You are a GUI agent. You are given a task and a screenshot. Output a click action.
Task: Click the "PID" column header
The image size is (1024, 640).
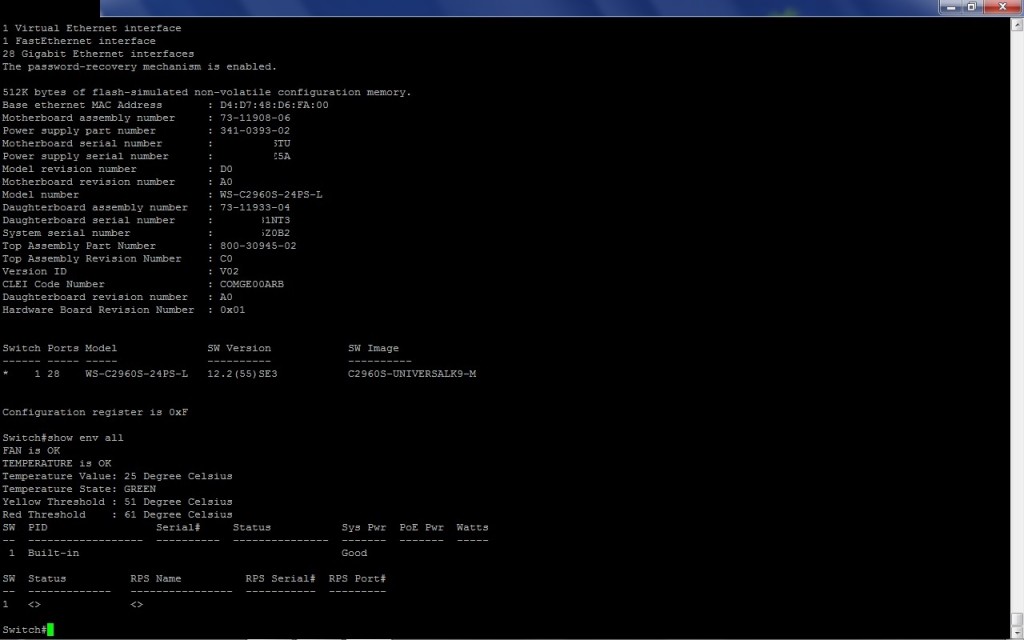pyautogui.click(x=37, y=528)
